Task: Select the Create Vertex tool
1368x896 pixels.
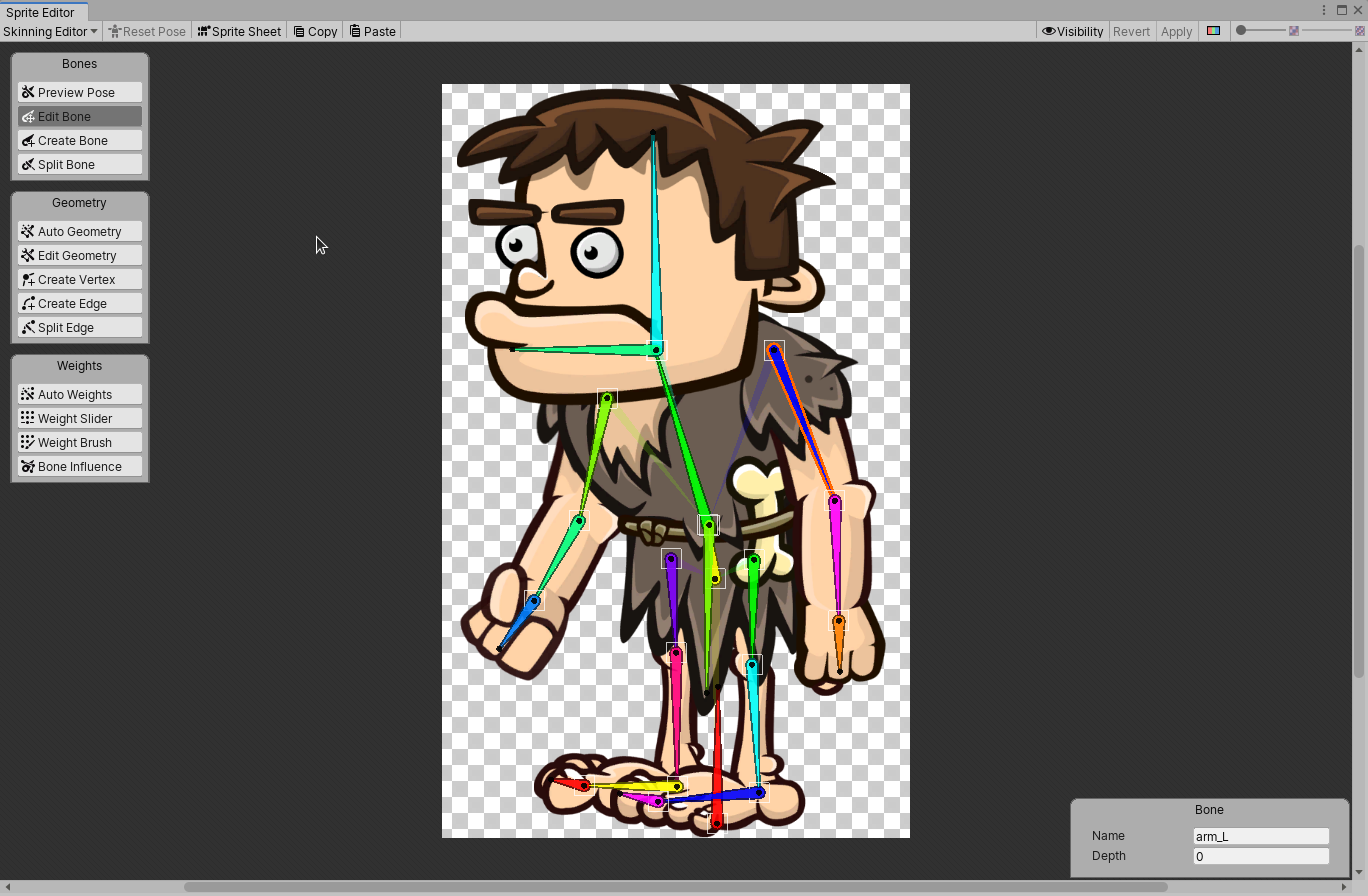Action: click(x=79, y=279)
